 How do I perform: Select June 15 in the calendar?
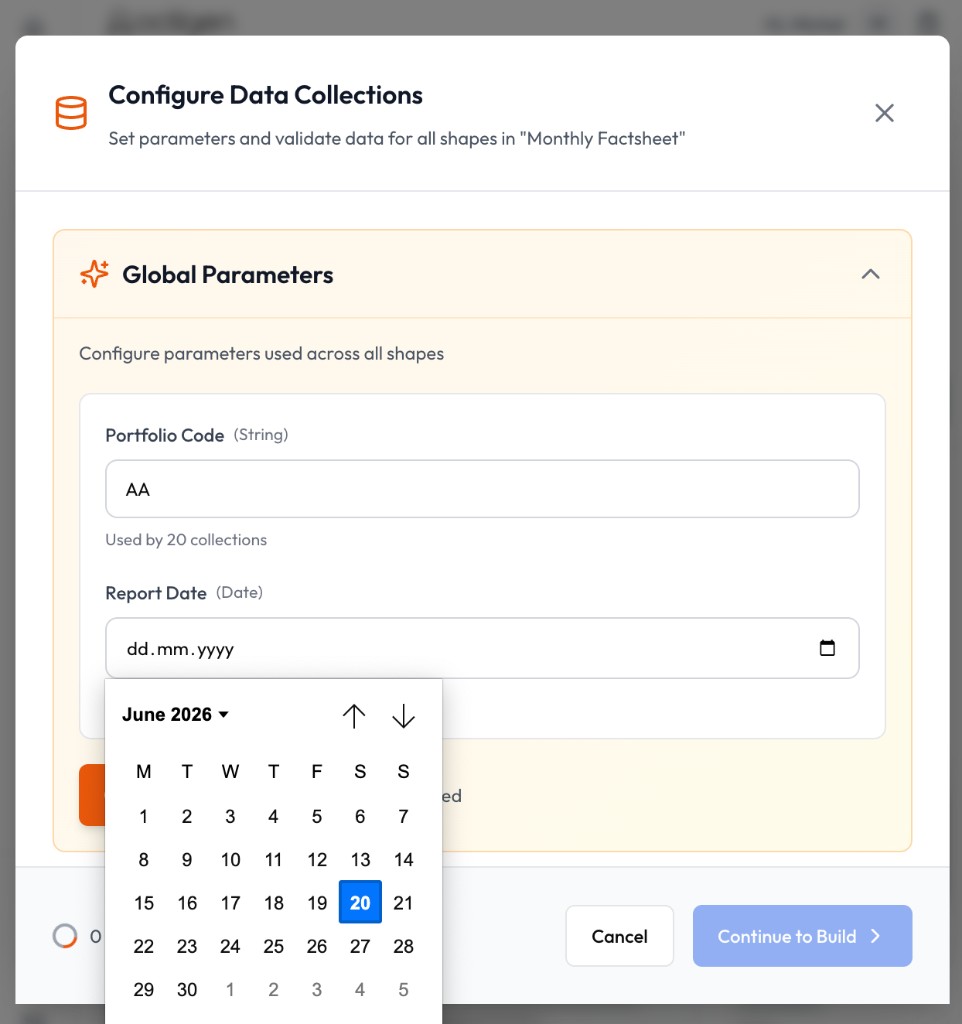click(144, 903)
